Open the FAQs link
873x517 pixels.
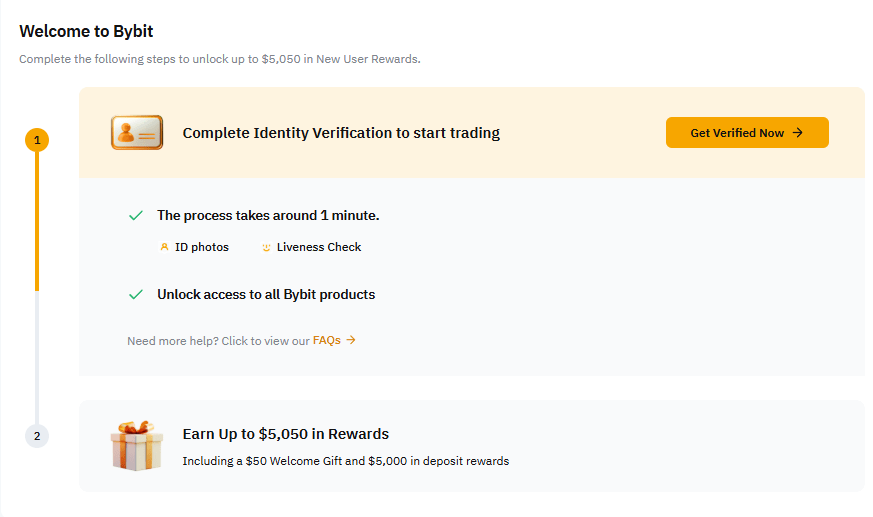coord(326,340)
